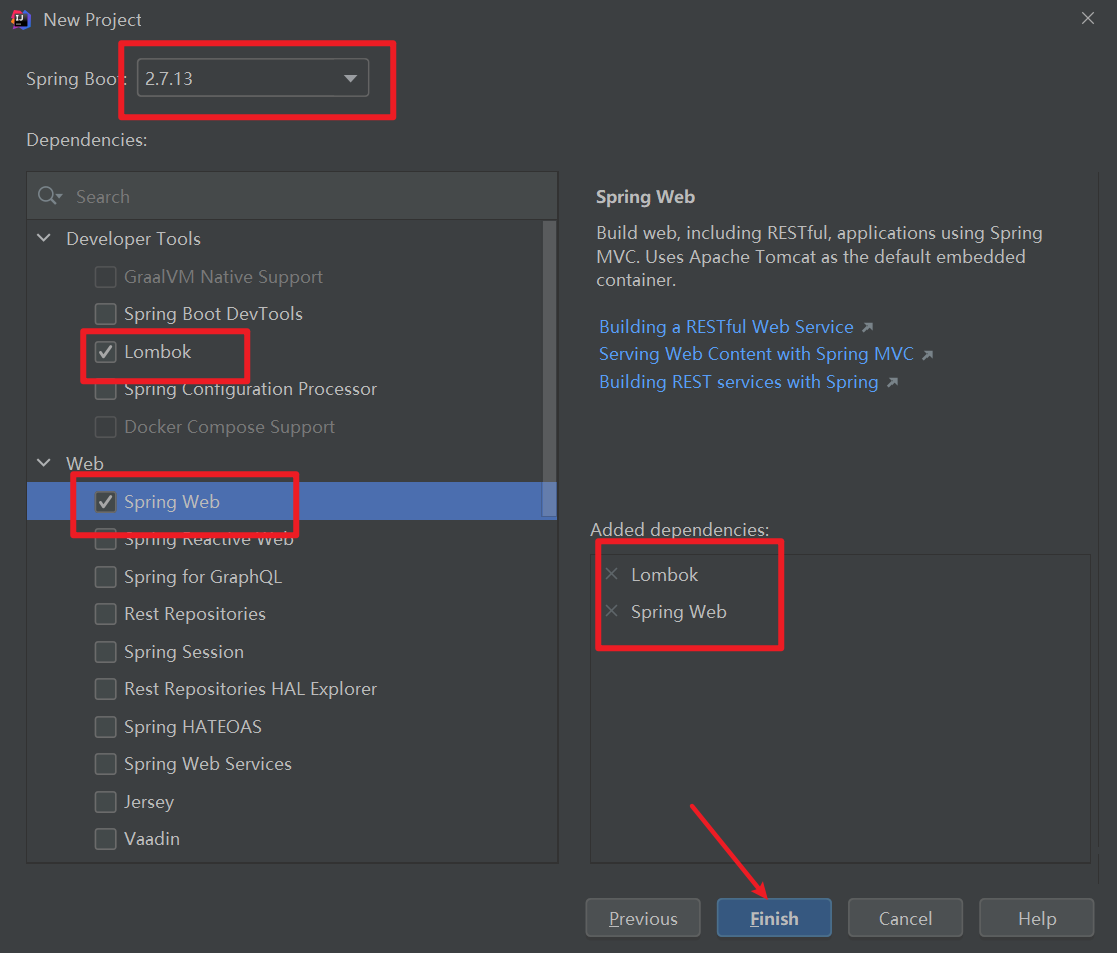
Task: Check Spring Web Services checkbox
Action: (105, 764)
